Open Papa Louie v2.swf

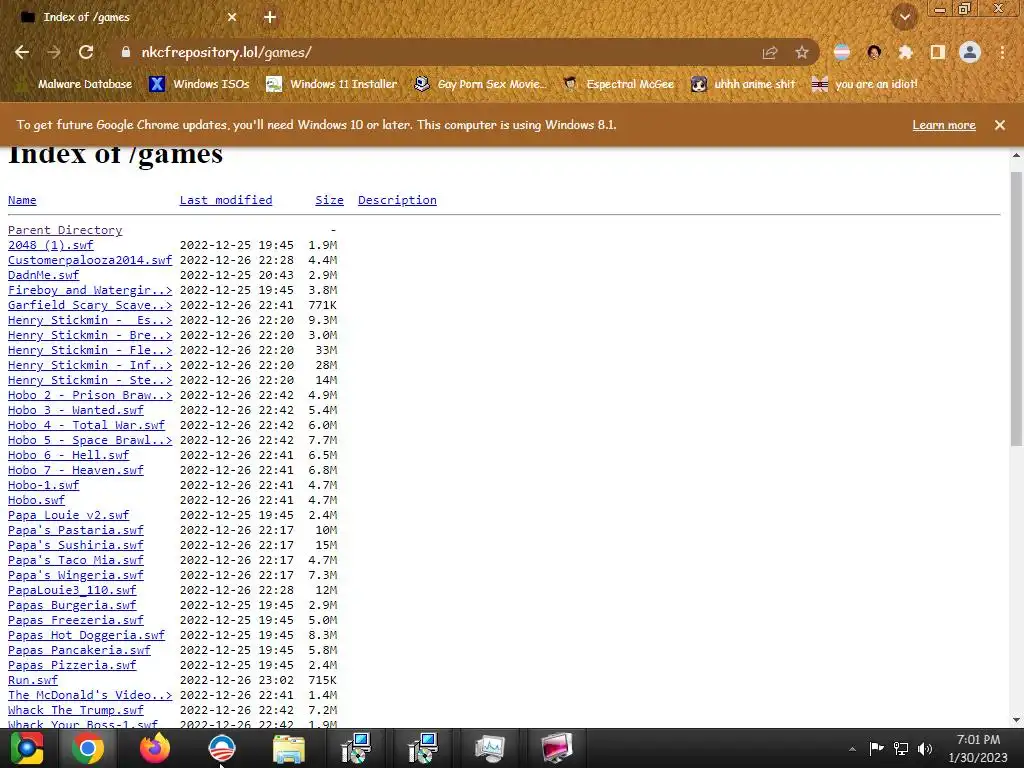coord(69,515)
